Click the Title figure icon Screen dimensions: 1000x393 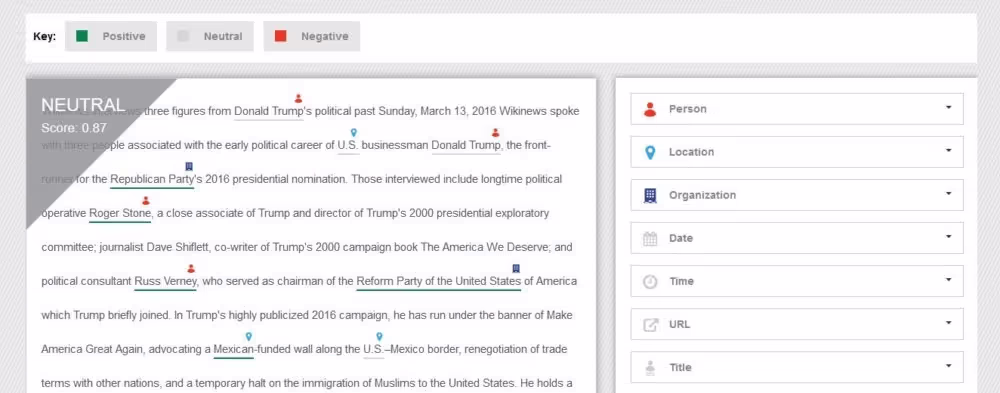(650, 368)
